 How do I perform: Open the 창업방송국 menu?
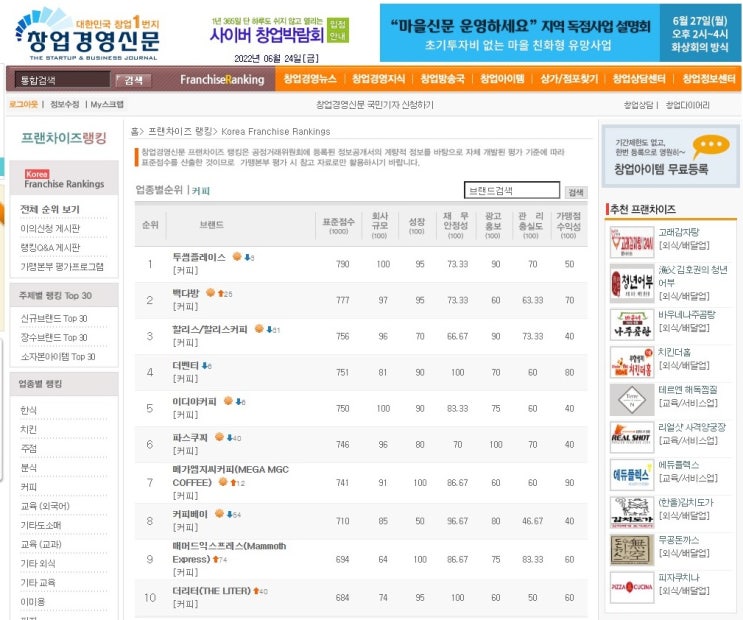(443, 79)
